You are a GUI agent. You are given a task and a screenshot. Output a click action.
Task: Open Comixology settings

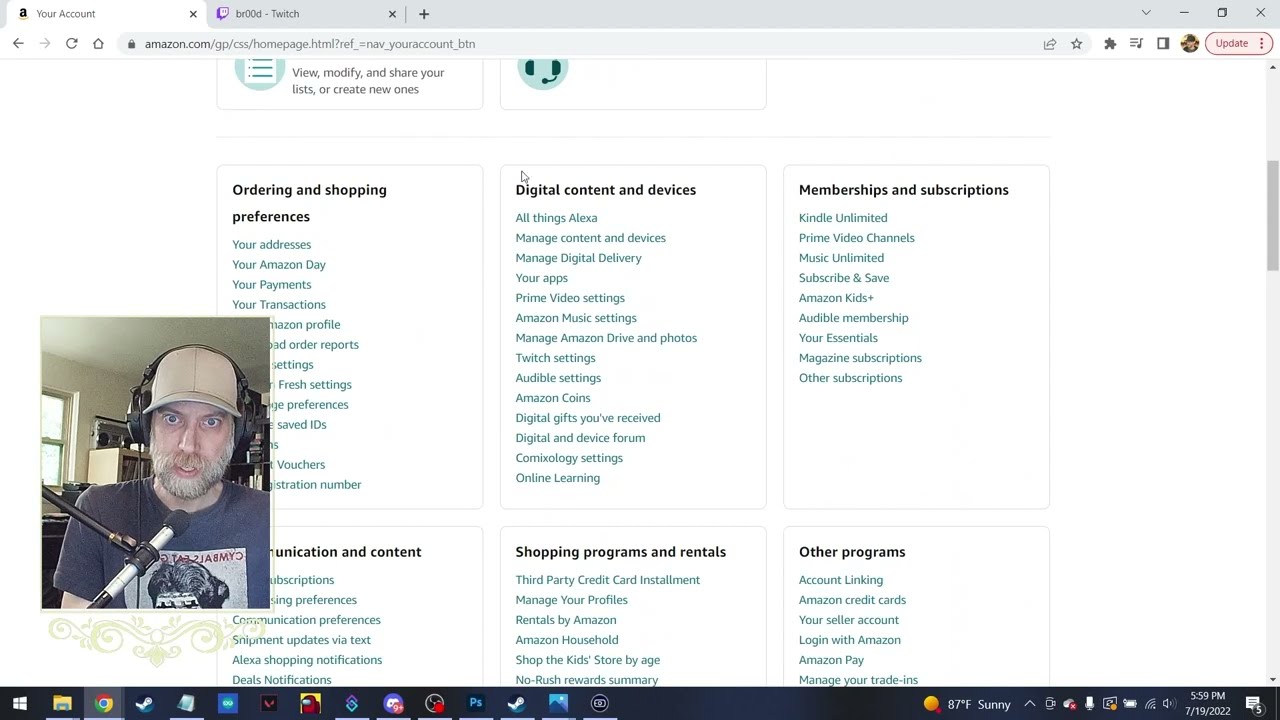569,457
